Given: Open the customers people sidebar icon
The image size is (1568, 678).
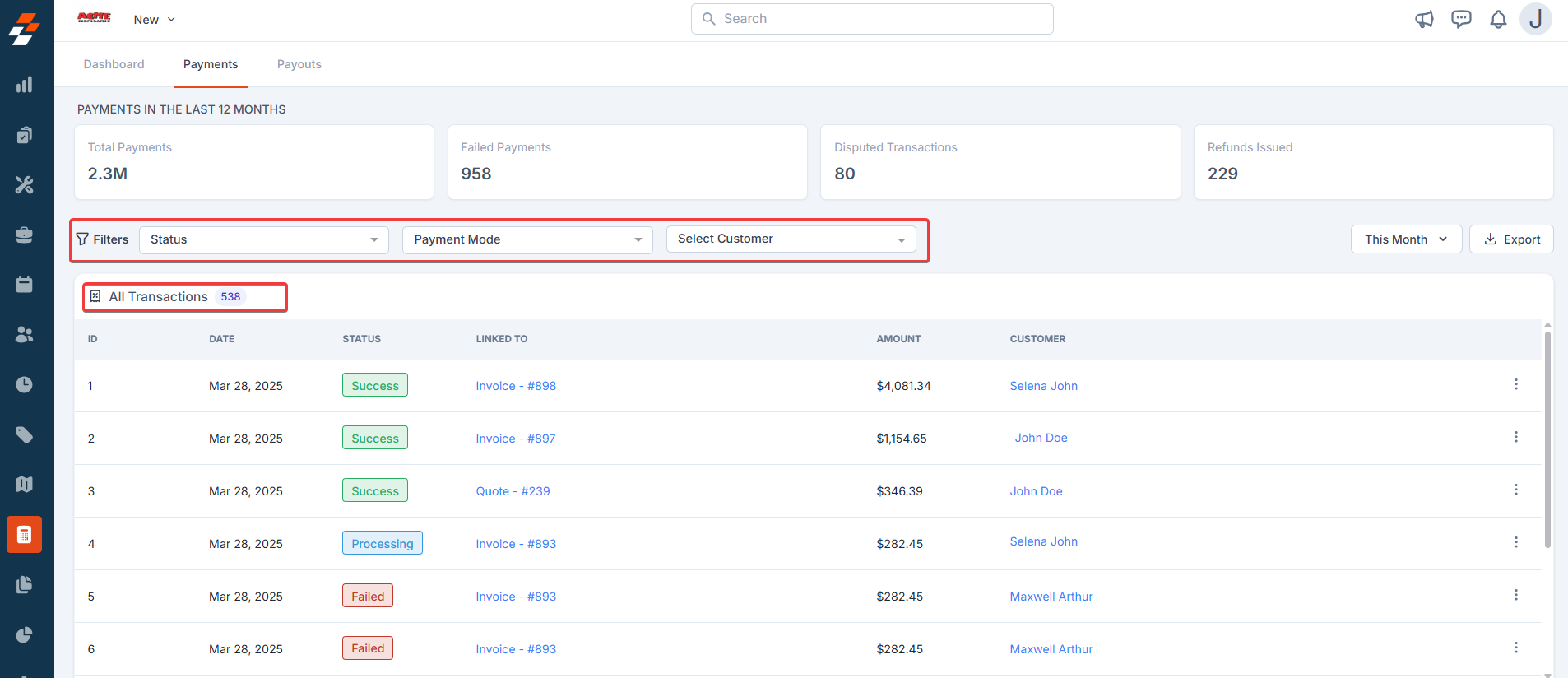Looking at the screenshot, I should (x=25, y=334).
